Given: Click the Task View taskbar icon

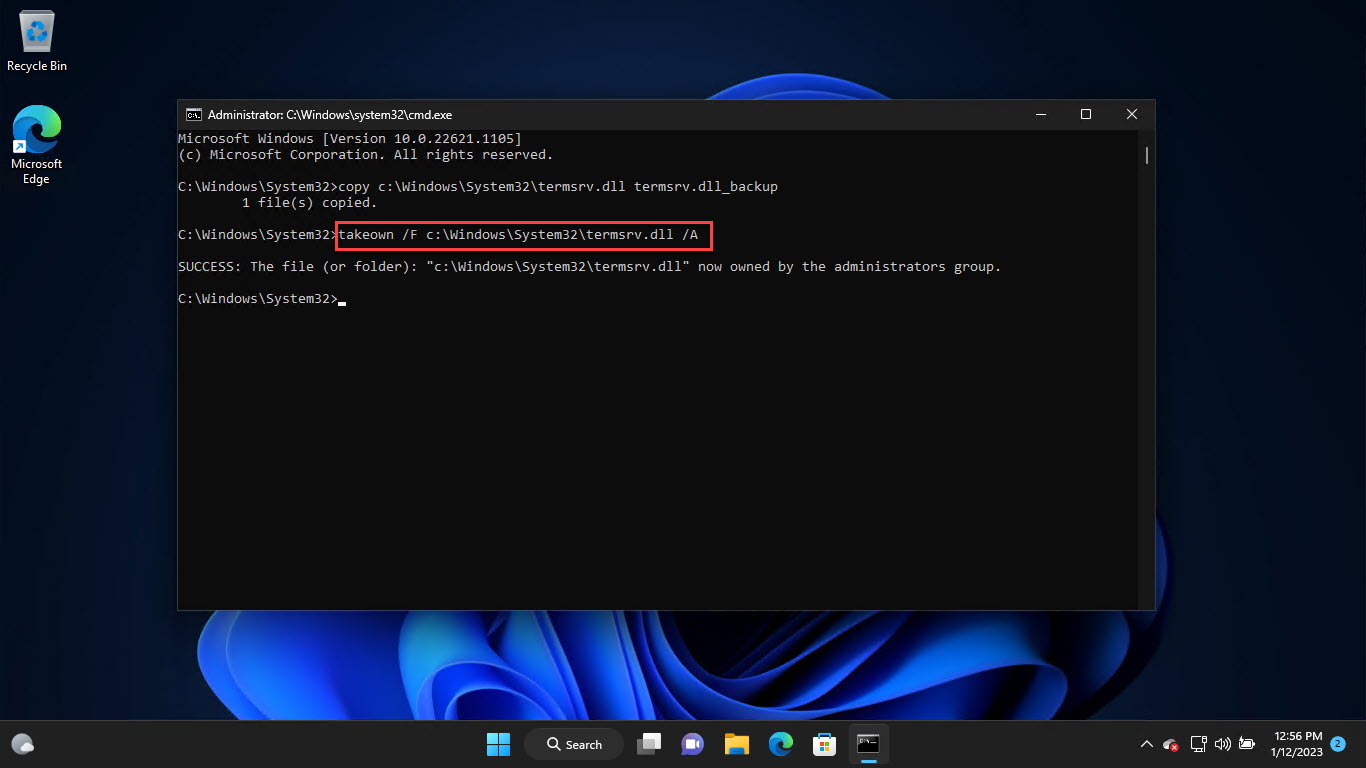Looking at the screenshot, I should [x=650, y=744].
